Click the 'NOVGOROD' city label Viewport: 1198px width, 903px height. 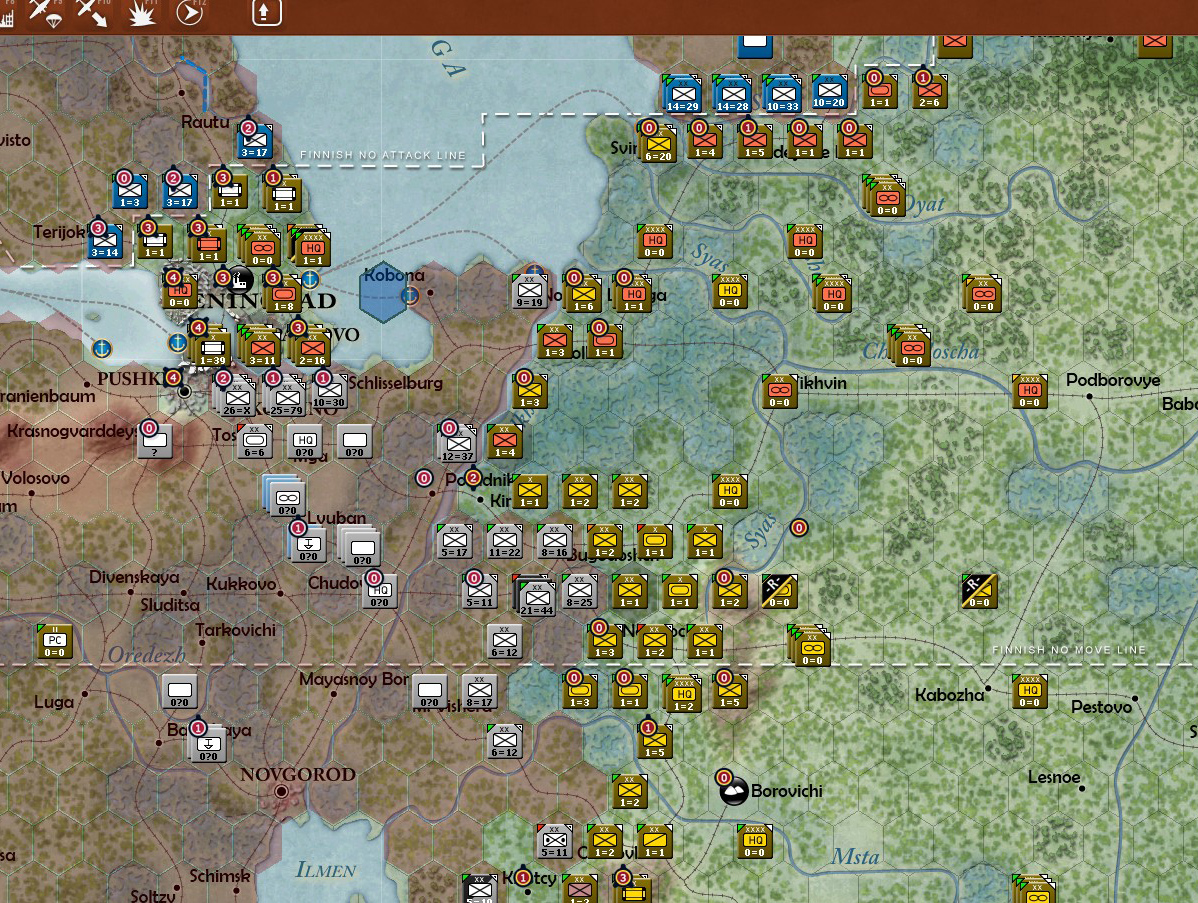(x=298, y=774)
